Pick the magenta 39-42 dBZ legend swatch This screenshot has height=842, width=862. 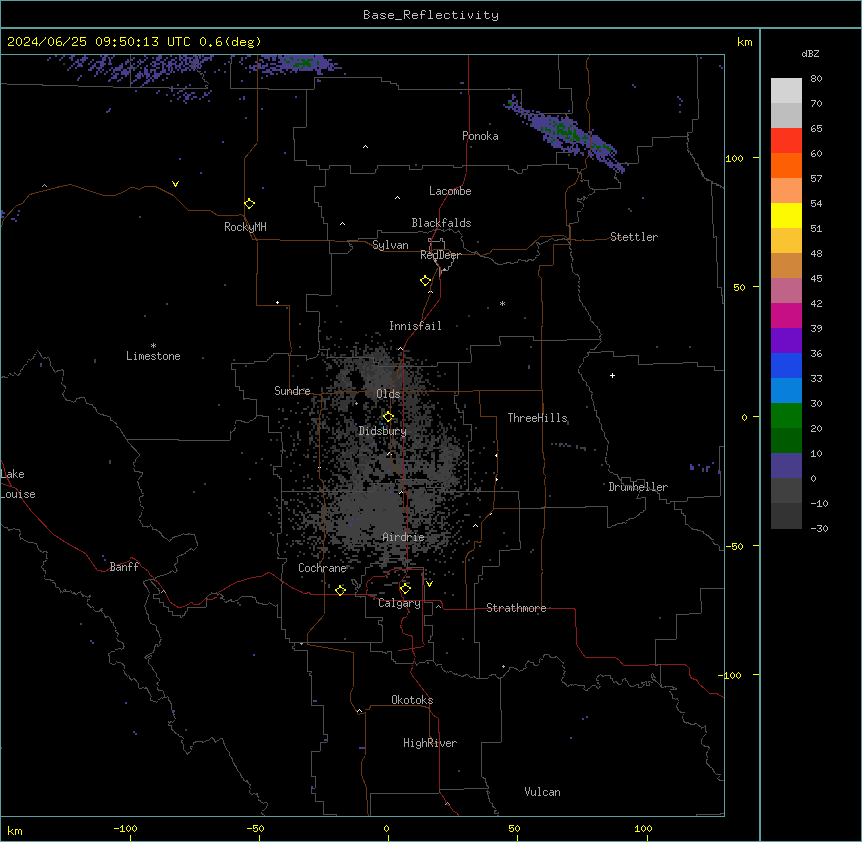point(786,315)
